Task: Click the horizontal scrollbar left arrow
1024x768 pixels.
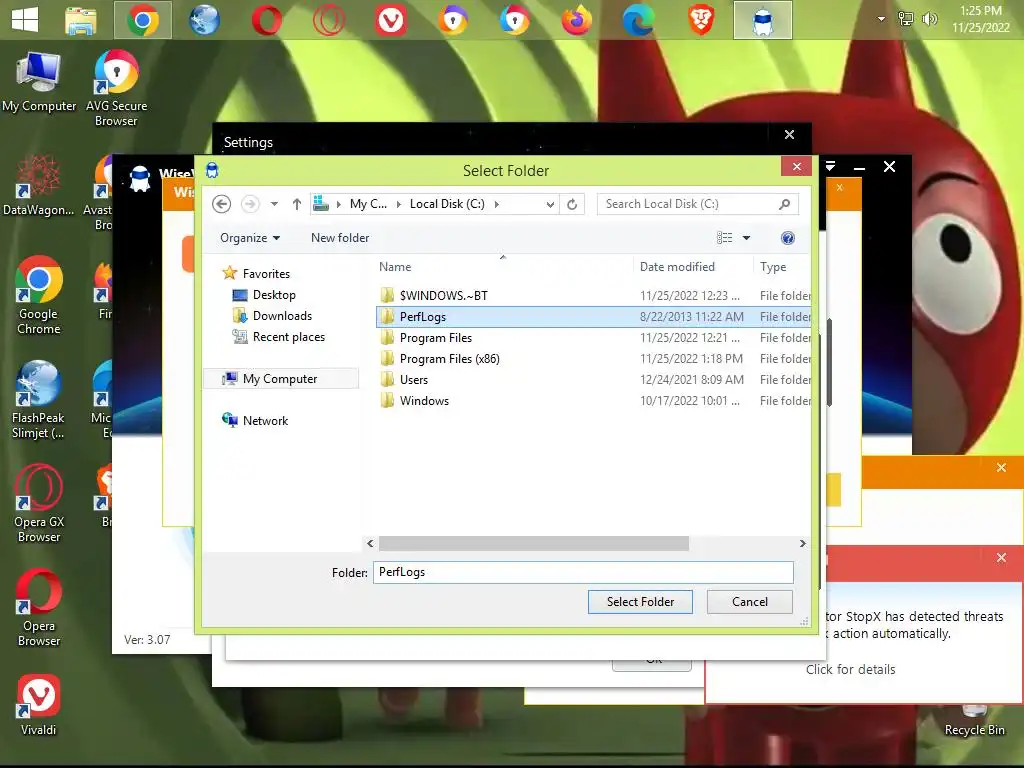Action: point(370,543)
